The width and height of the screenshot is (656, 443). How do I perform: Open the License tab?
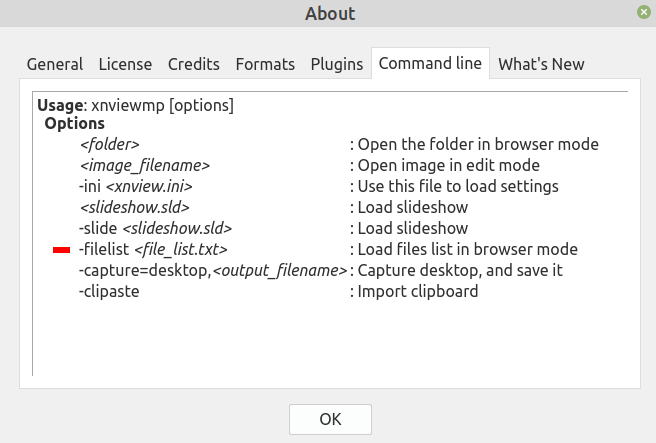pyautogui.click(x=125, y=65)
